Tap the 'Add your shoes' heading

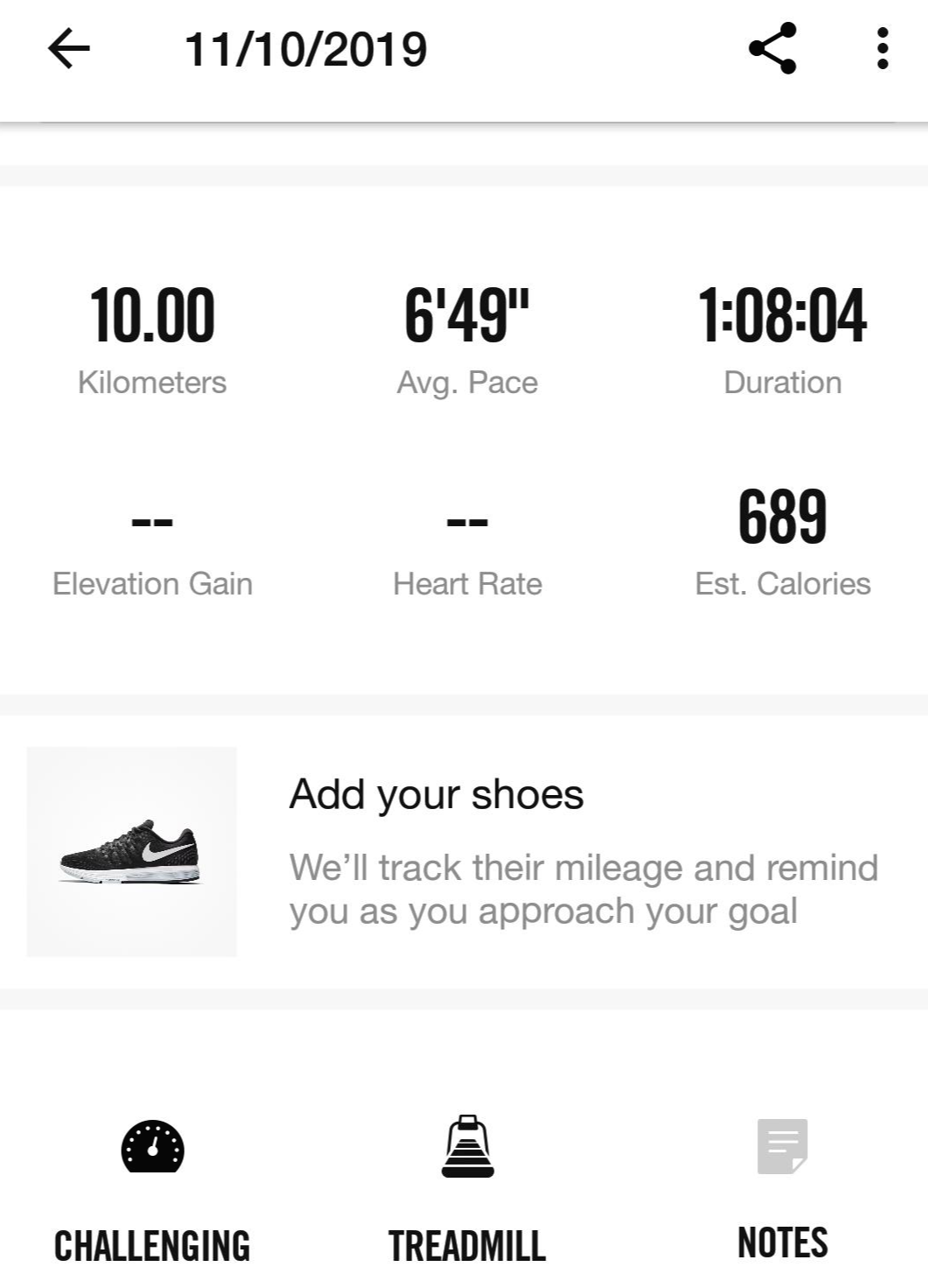coord(436,795)
